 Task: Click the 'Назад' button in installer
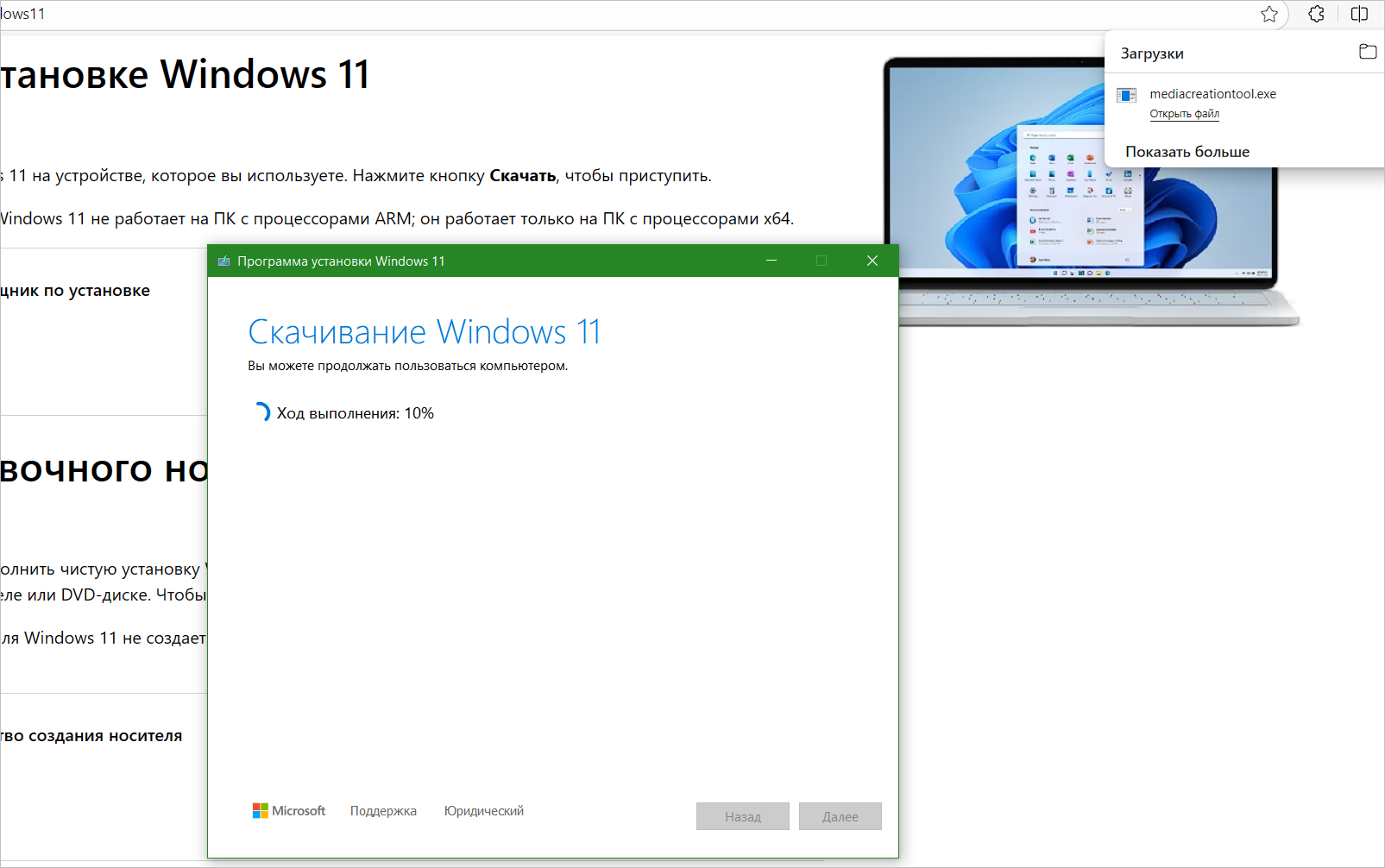tap(743, 816)
